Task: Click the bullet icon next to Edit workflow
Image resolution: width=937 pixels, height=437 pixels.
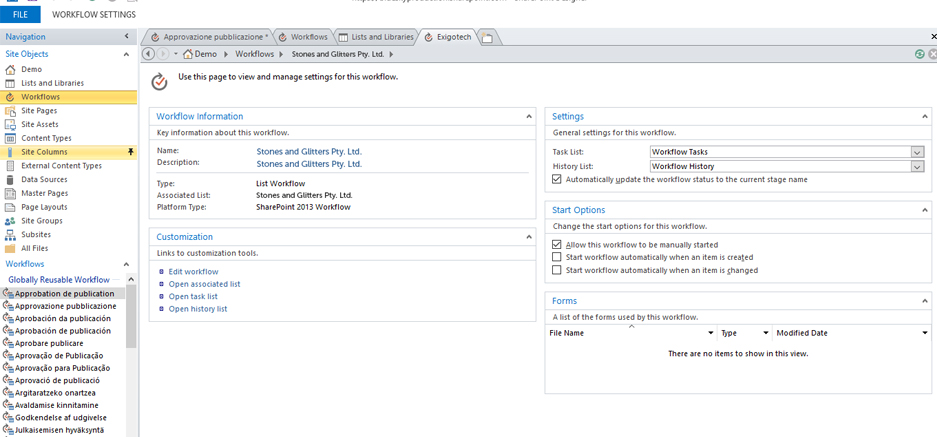Action: [161, 271]
